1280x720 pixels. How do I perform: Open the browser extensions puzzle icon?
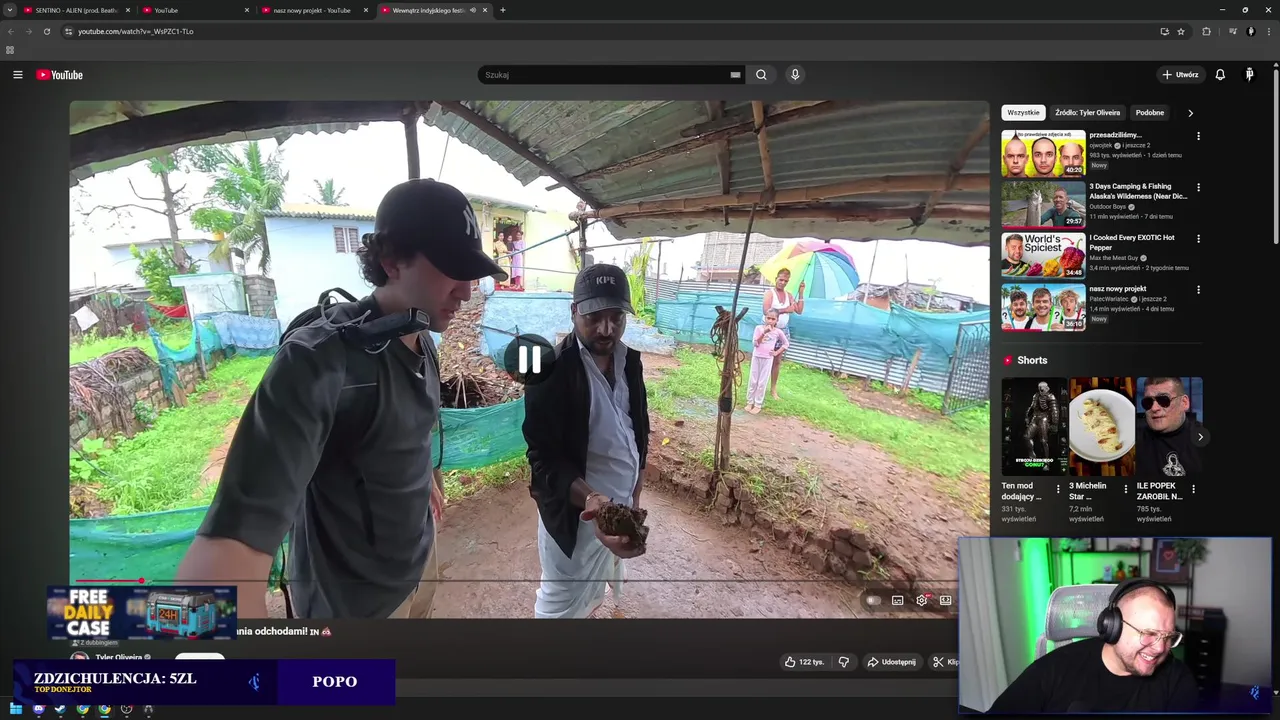click(1206, 31)
